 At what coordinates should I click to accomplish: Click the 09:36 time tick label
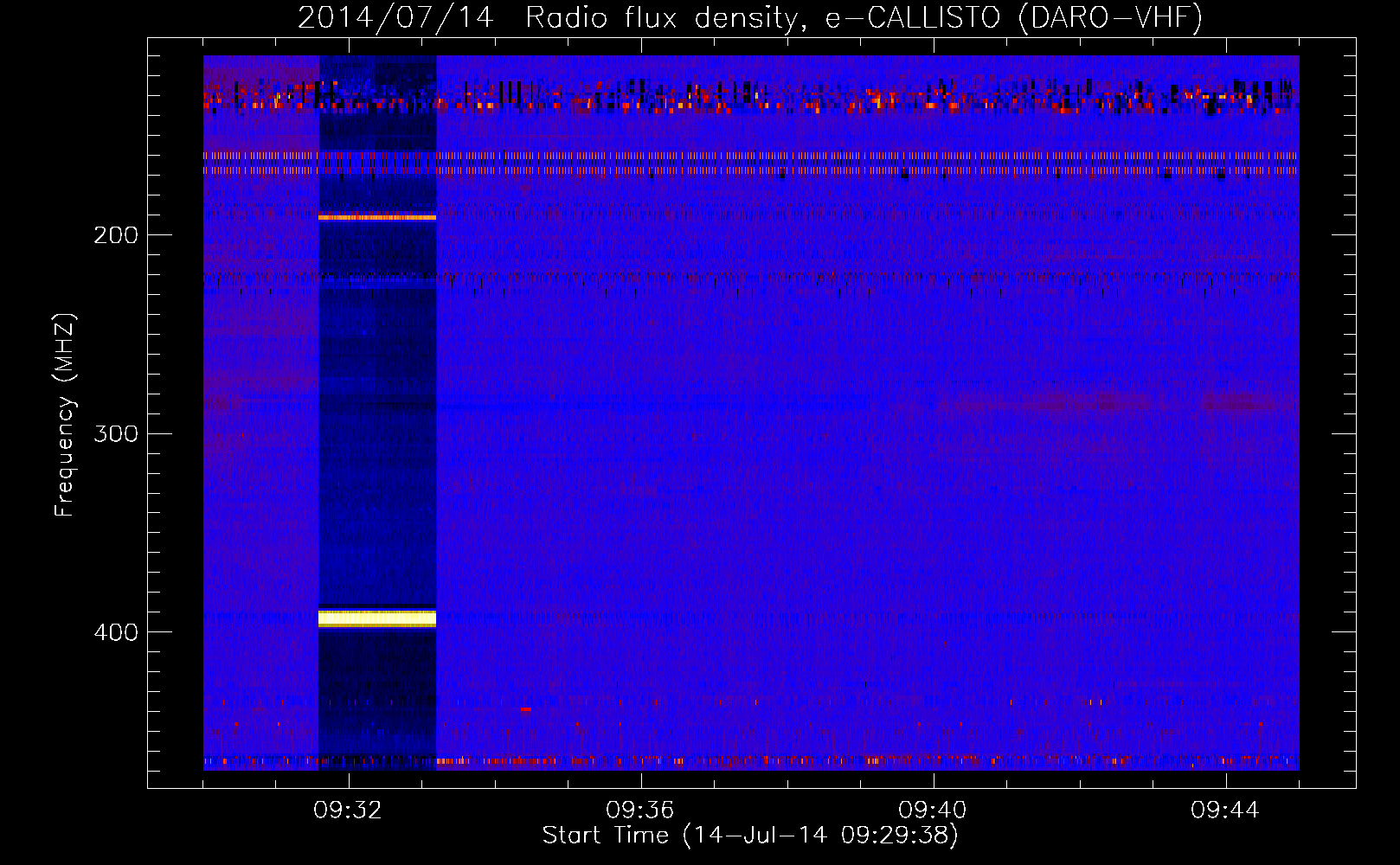[x=640, y=811]
